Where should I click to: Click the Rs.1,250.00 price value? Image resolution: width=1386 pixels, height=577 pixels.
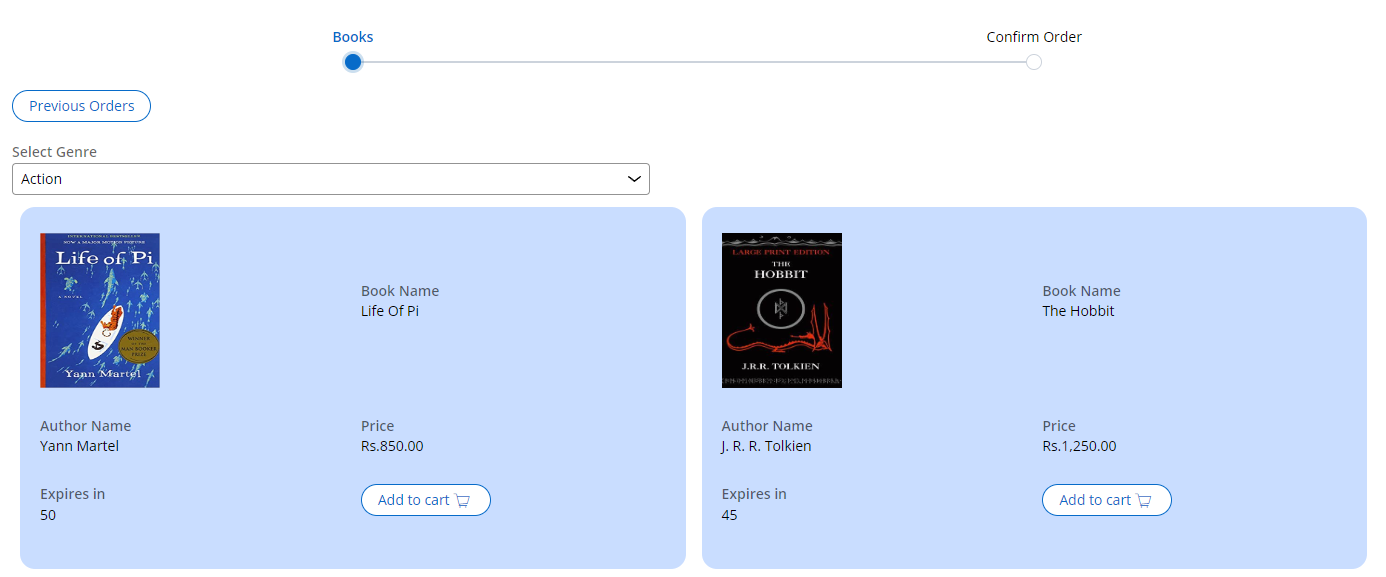[x=1079, y=446]
